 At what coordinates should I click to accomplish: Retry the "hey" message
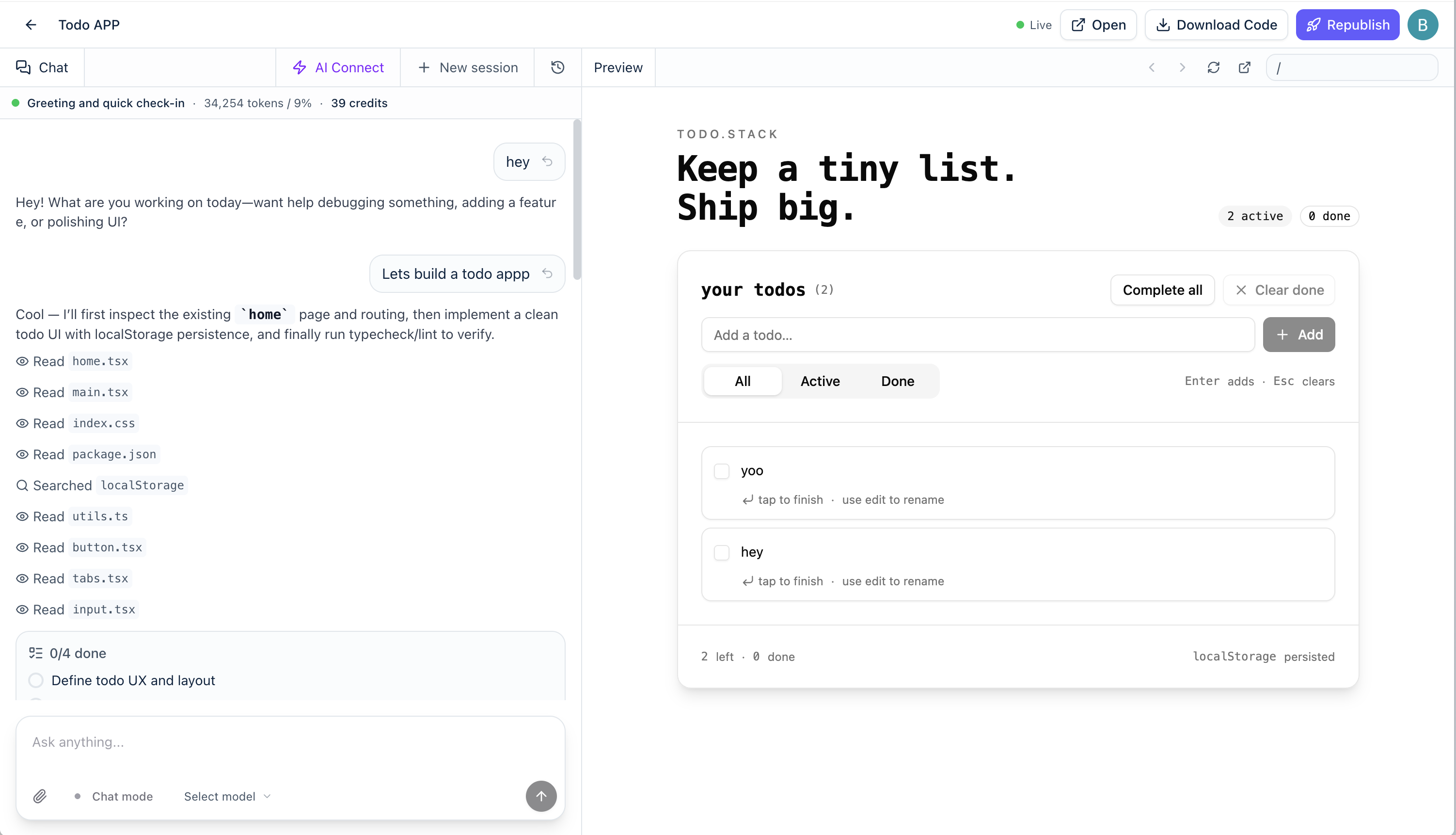pos(547,161)
